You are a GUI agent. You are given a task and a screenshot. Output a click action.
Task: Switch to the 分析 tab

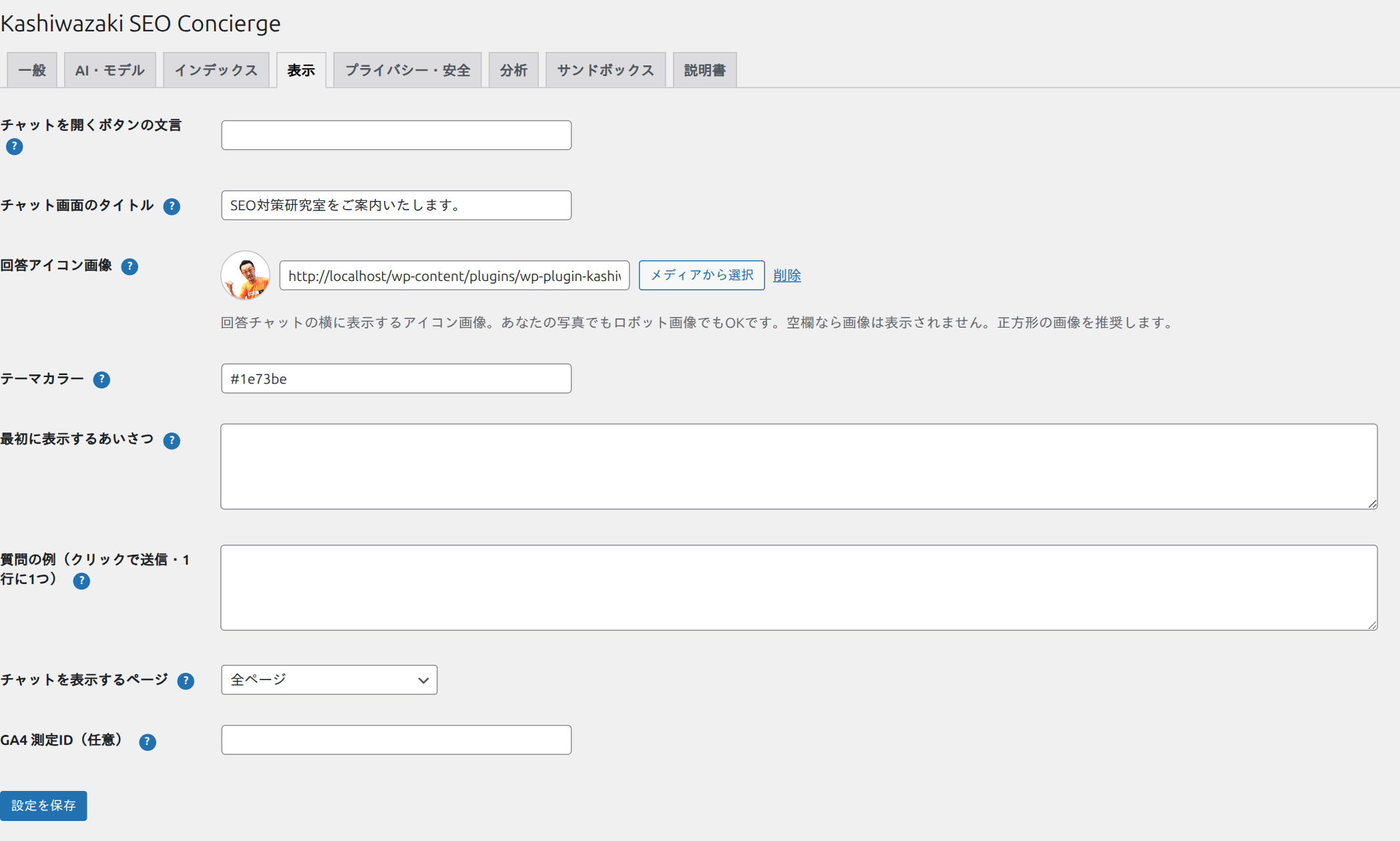click(513, 70)
